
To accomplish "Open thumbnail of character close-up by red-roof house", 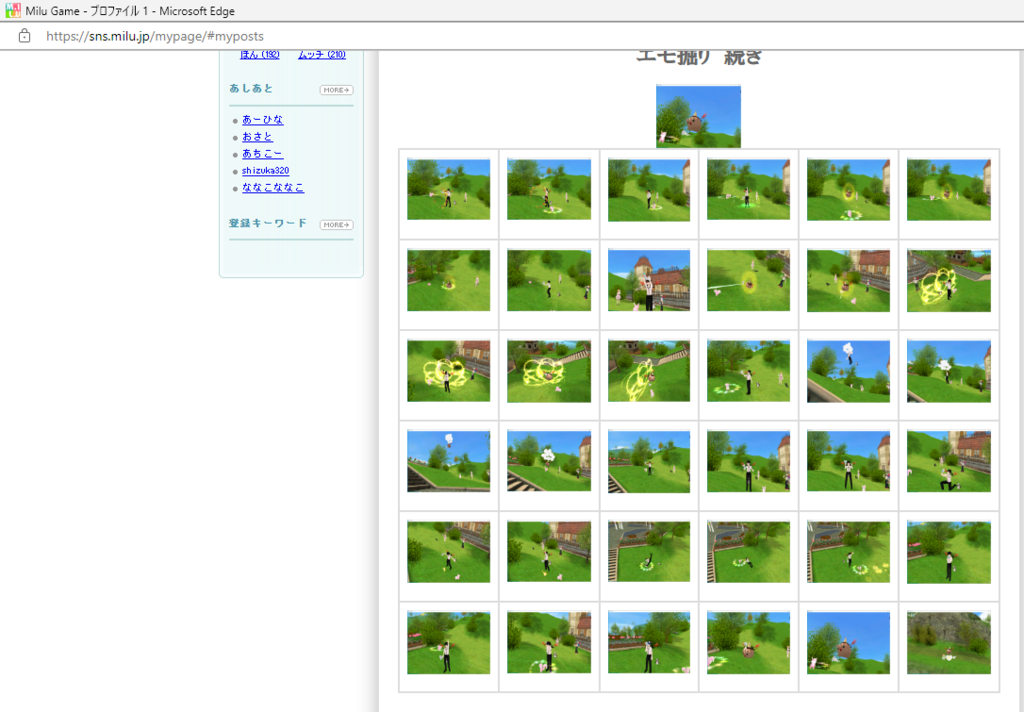I will click(x=648, y=280).
